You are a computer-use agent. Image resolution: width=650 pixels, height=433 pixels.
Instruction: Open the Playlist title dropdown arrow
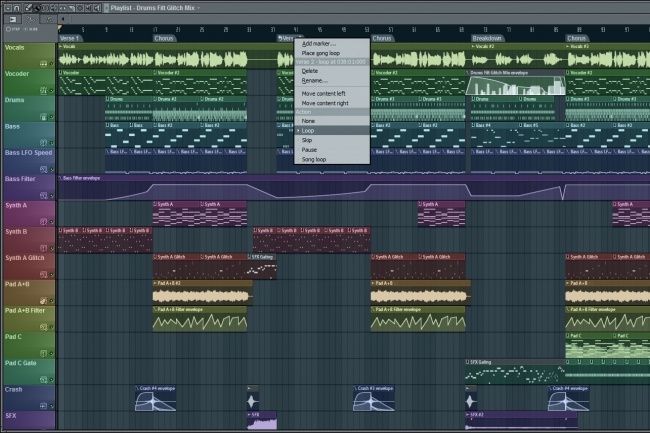(x=198, y=8)
